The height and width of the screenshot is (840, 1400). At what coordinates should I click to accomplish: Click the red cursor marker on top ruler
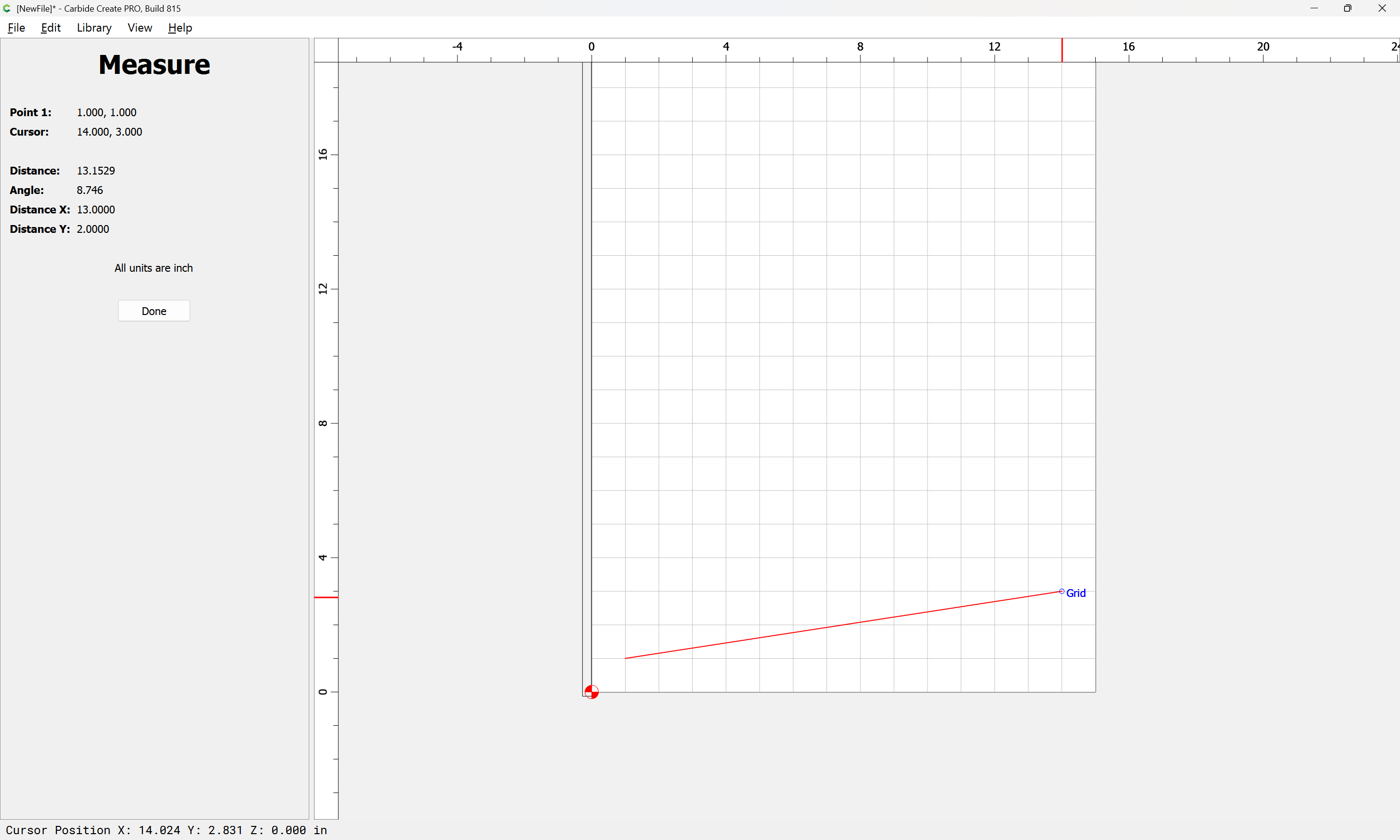coord(1062,51)
